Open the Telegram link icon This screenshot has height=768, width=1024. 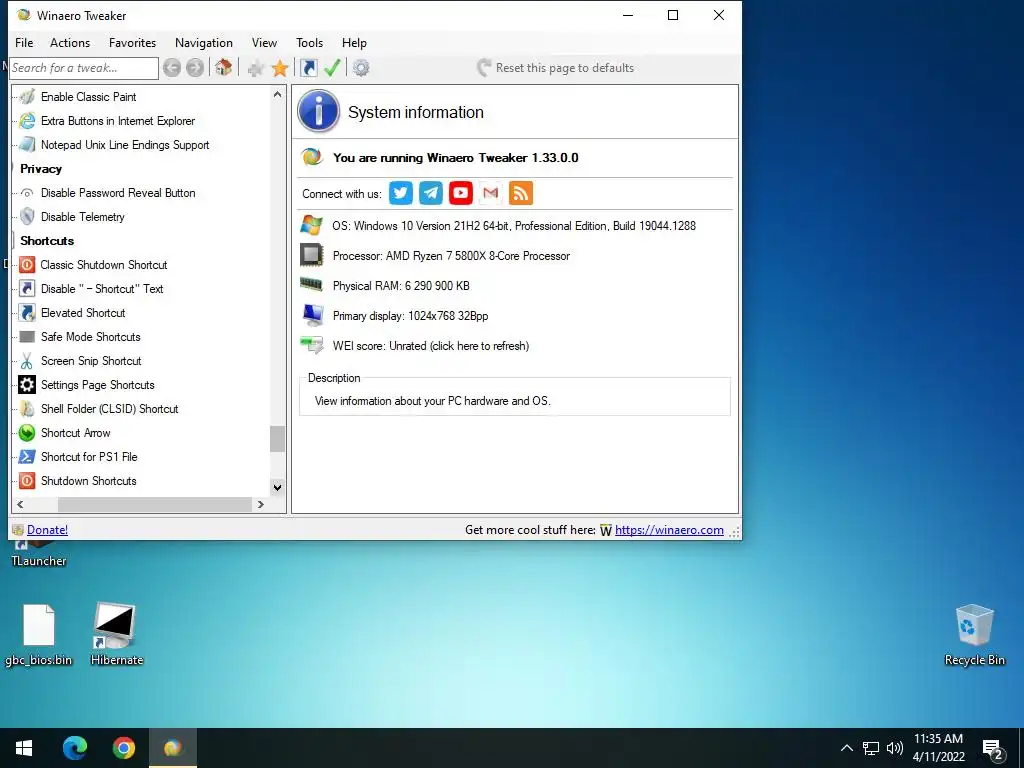[431, 193]
